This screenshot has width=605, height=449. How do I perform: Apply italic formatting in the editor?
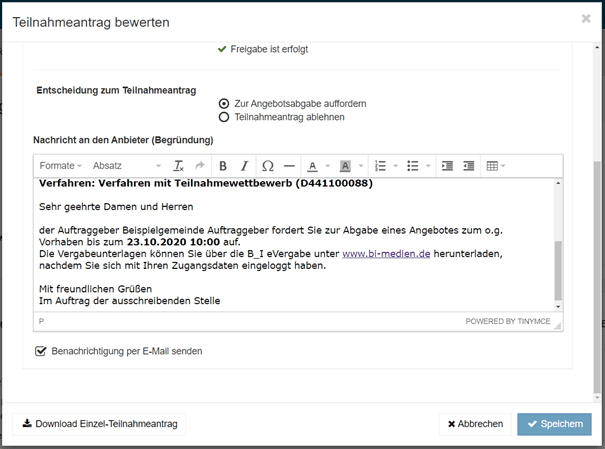click(x=244, y=166)
